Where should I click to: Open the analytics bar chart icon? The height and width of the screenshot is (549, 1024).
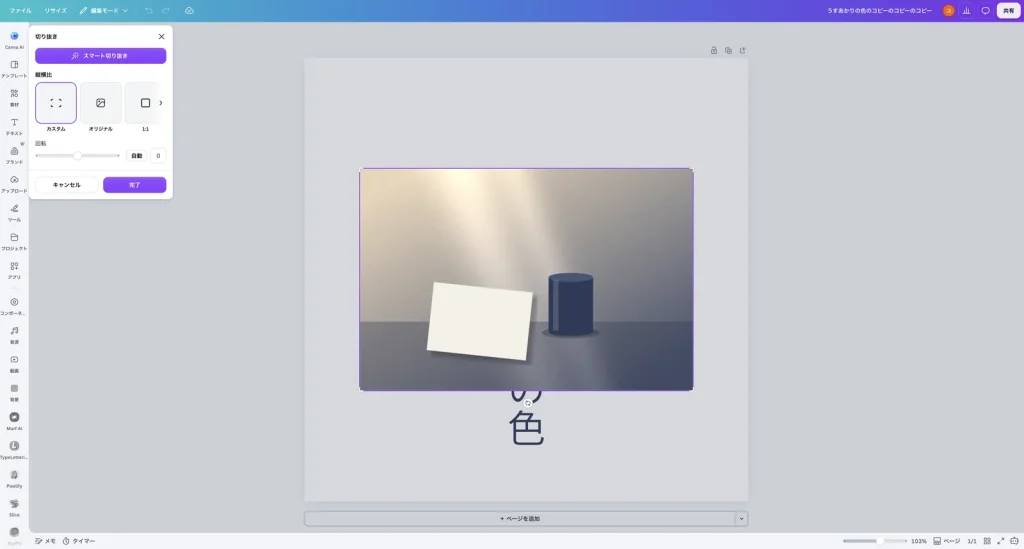967,10
